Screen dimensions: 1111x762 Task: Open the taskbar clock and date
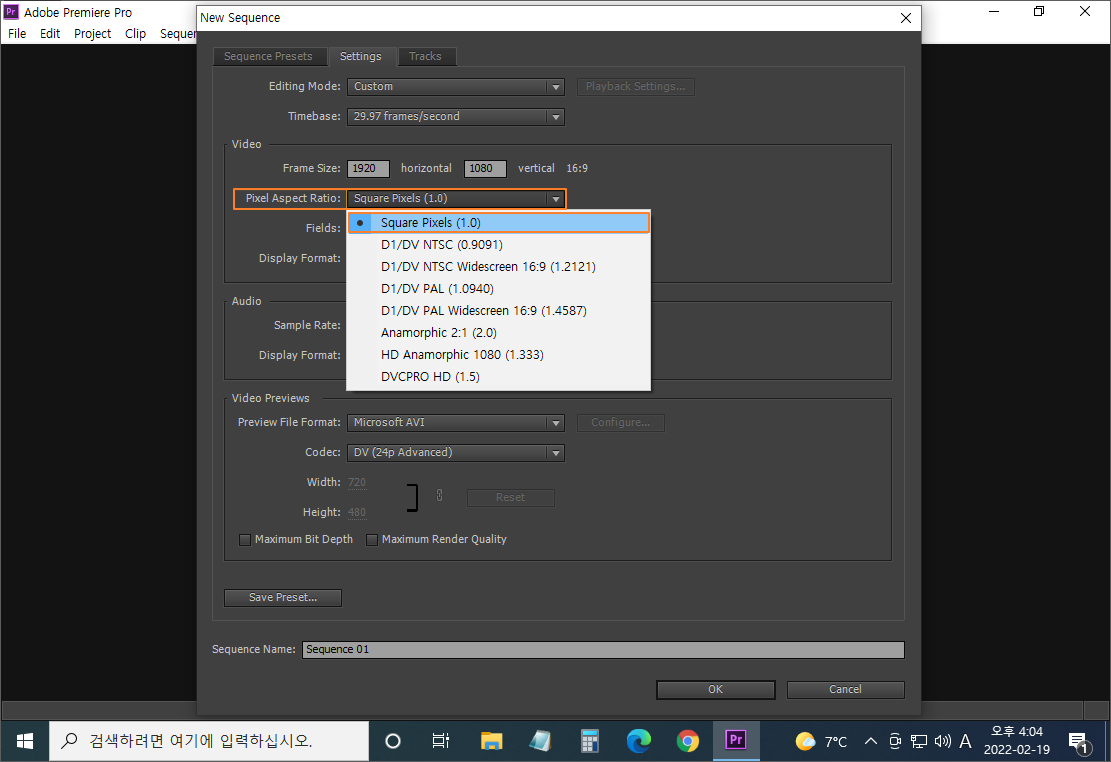point(1017,741)
